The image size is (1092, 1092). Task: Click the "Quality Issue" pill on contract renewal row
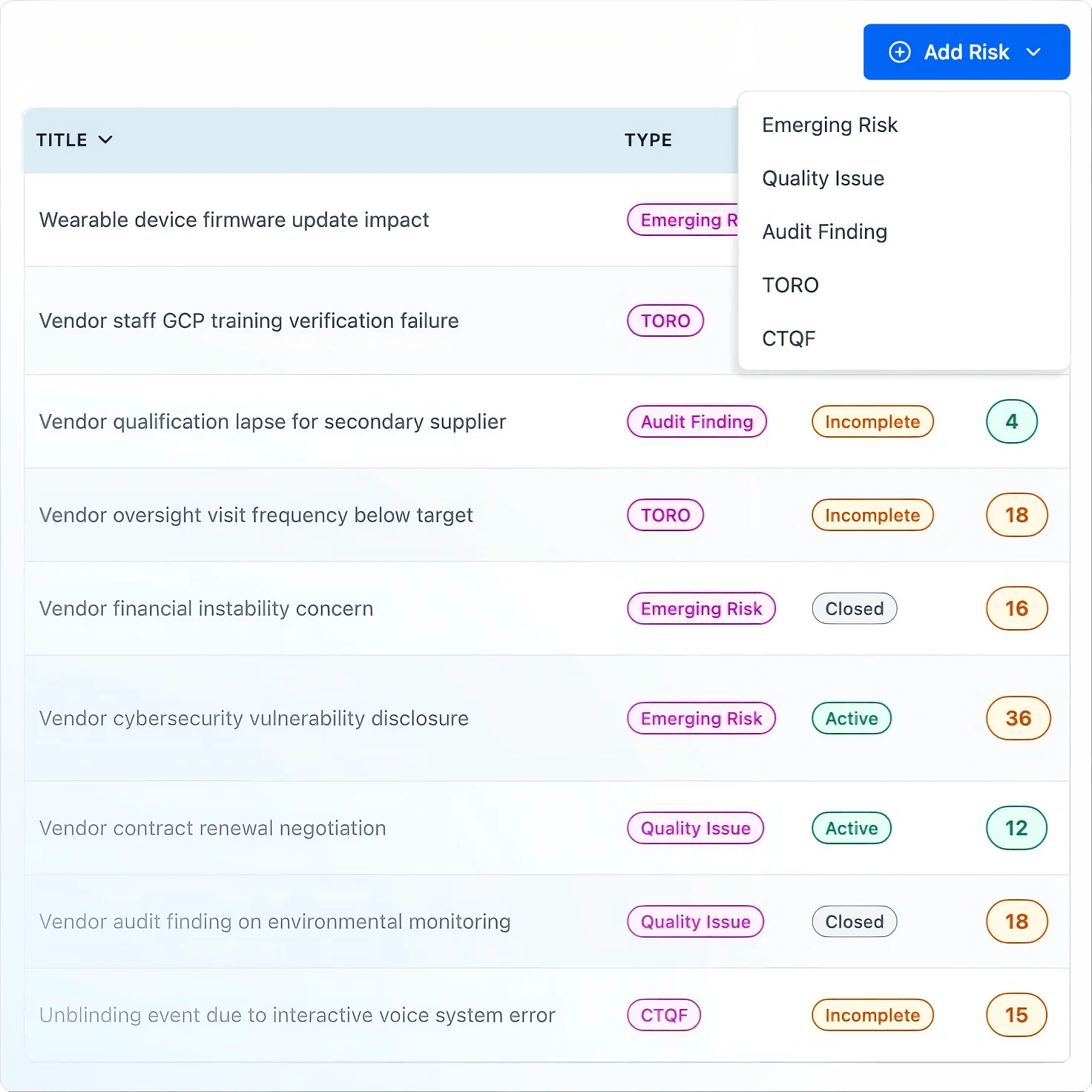(x=695, y=828)
